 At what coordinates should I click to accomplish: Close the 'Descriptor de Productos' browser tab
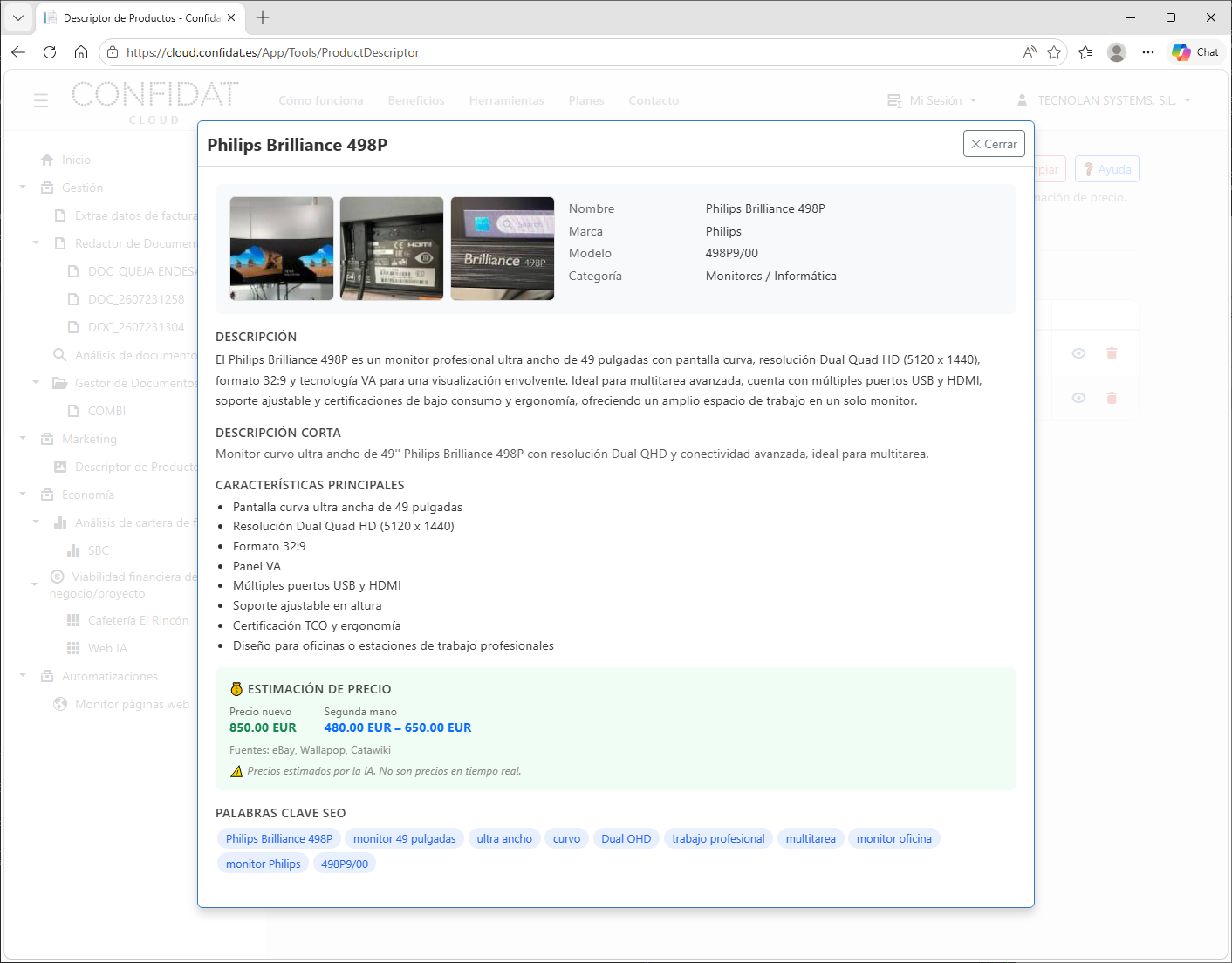[x=231, y=17]
